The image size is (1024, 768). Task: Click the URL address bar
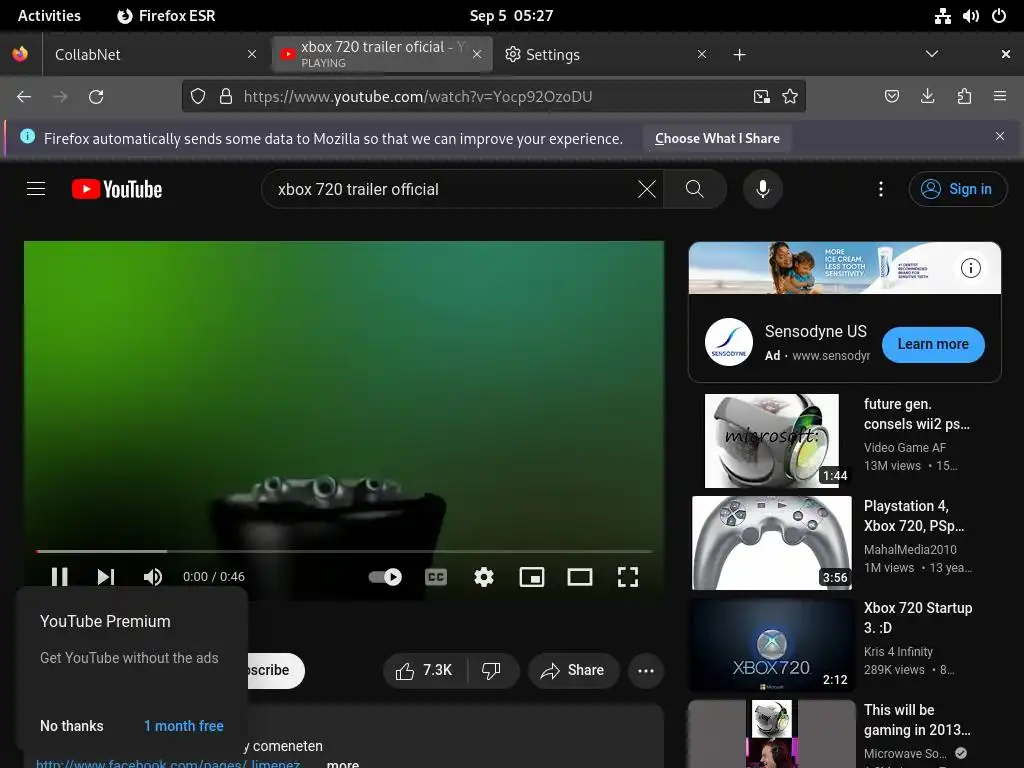(493, 97)
